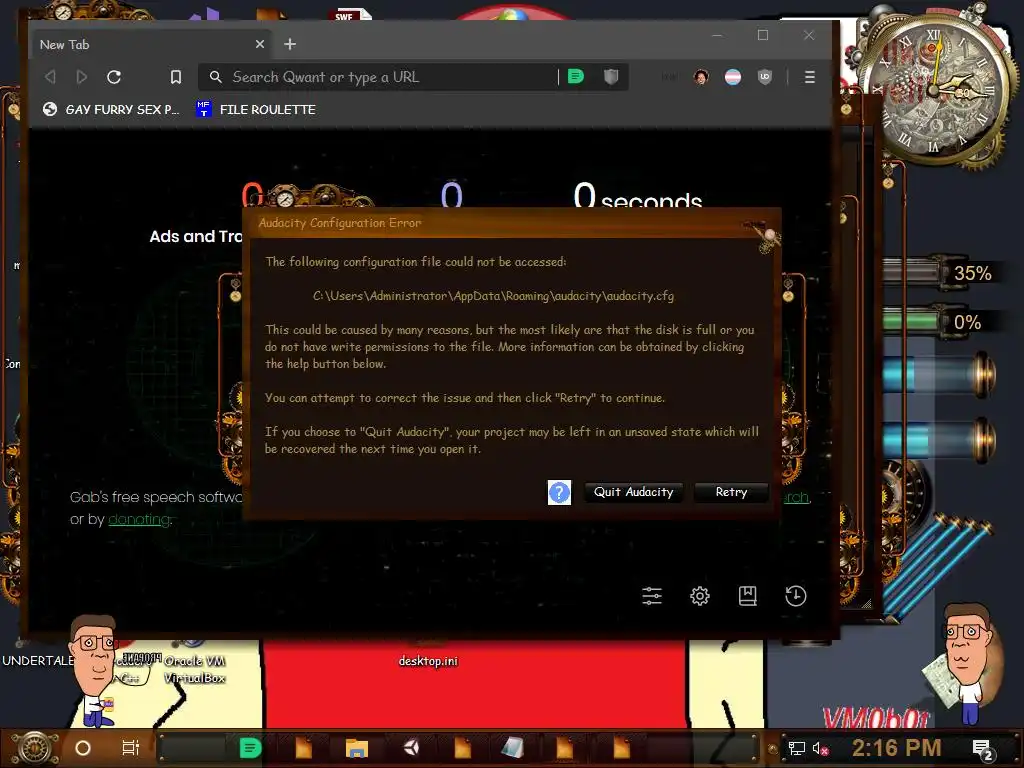Open the FILE ROULETTE bookmark
Screen dimensions: 1024x768
(x=256, y=109)
